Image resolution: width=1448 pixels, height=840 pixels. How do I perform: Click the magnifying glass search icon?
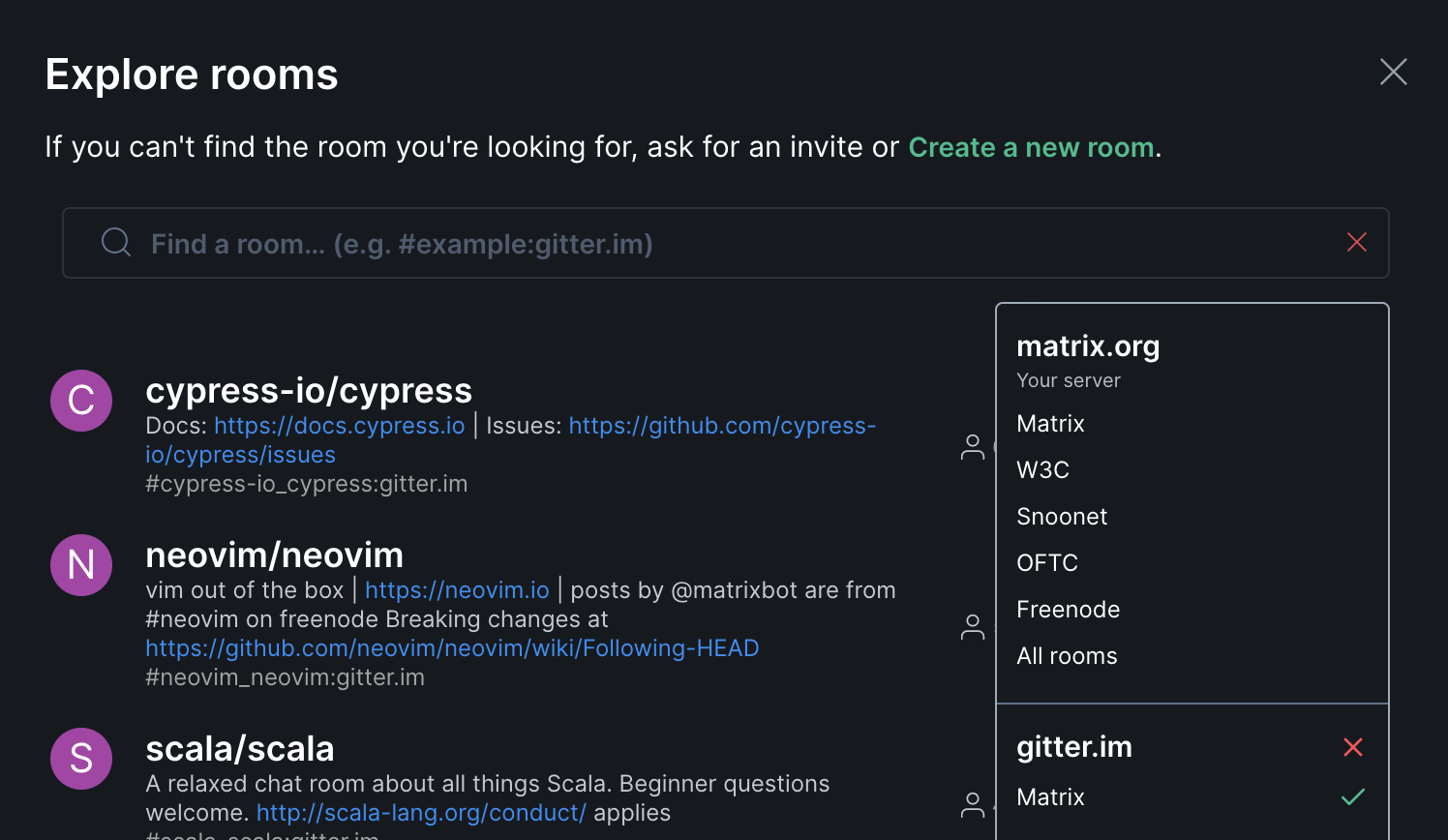[115, 241]
